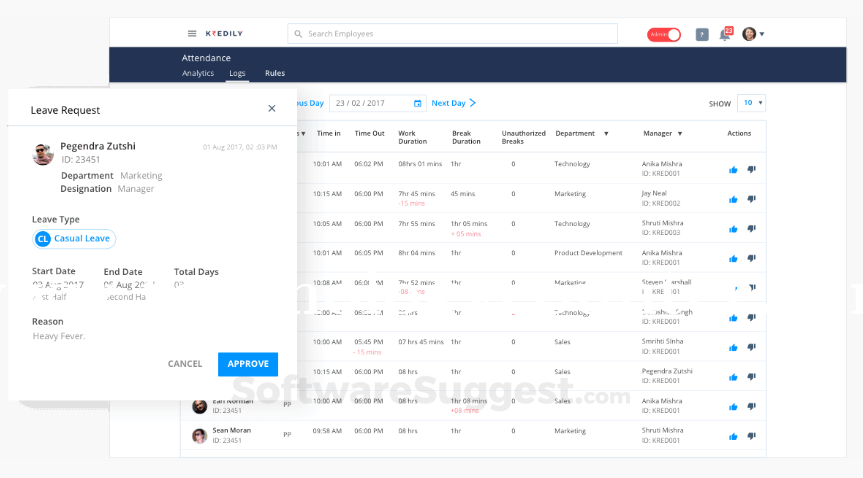Open the help question mark icon
The height and width of the screenshot is (478, 863).
point(702,35)
